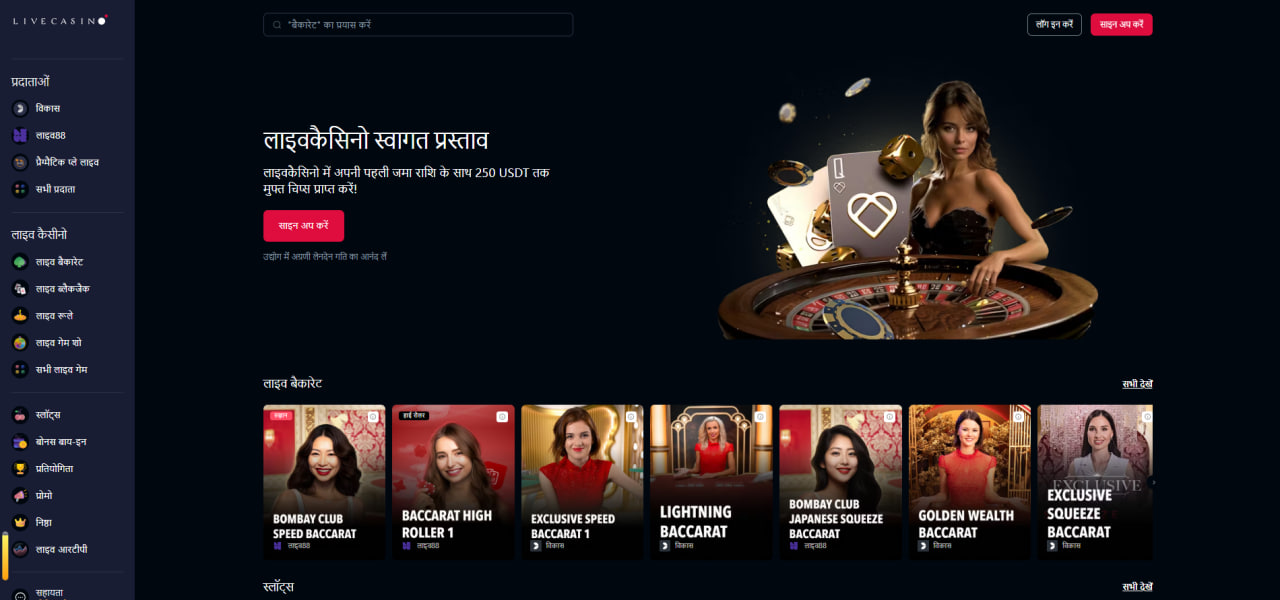
Task: Open स्लॉट्स cherry icon in sidebar
Action: tap(20, 414)
